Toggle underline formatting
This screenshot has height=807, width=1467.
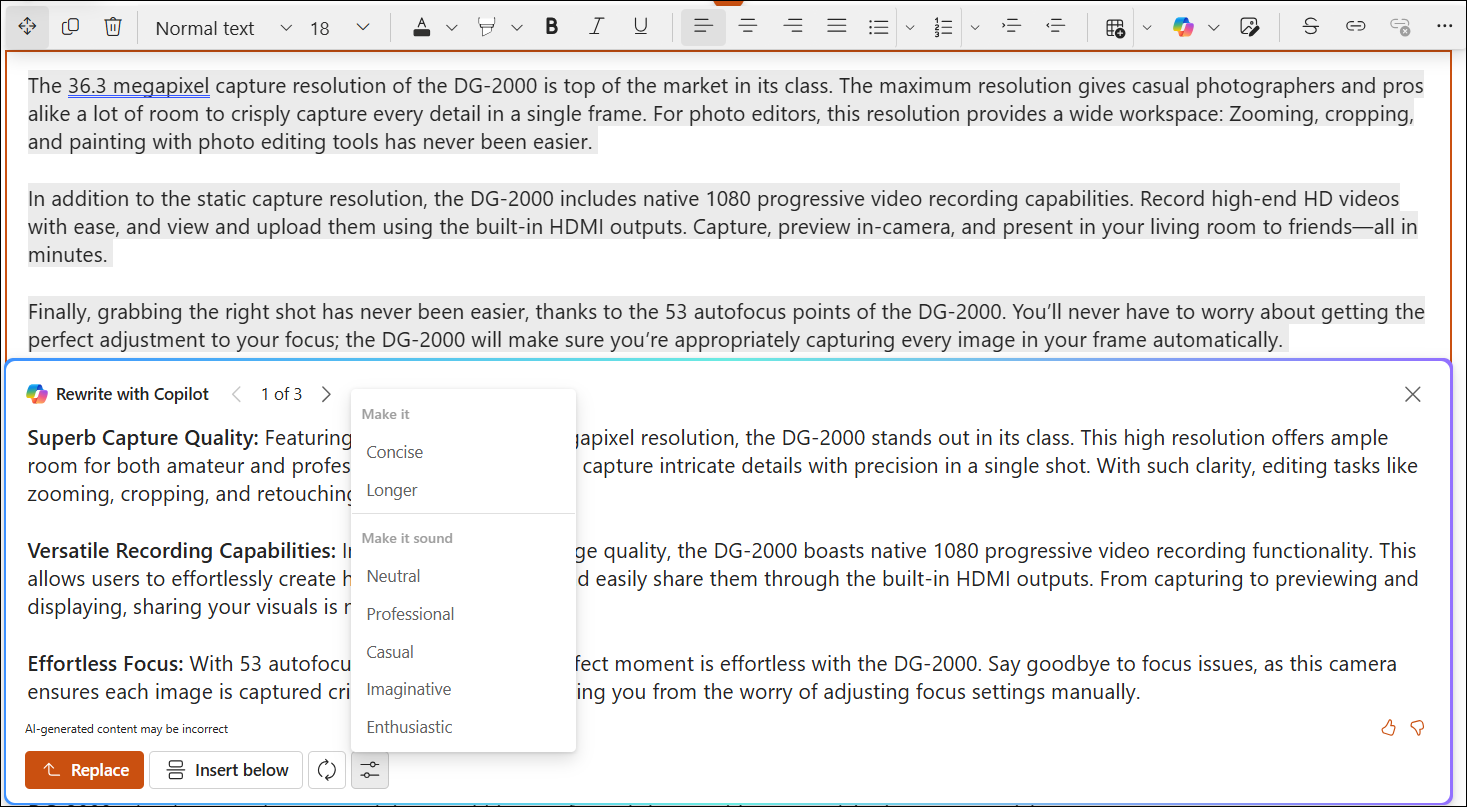640,26
